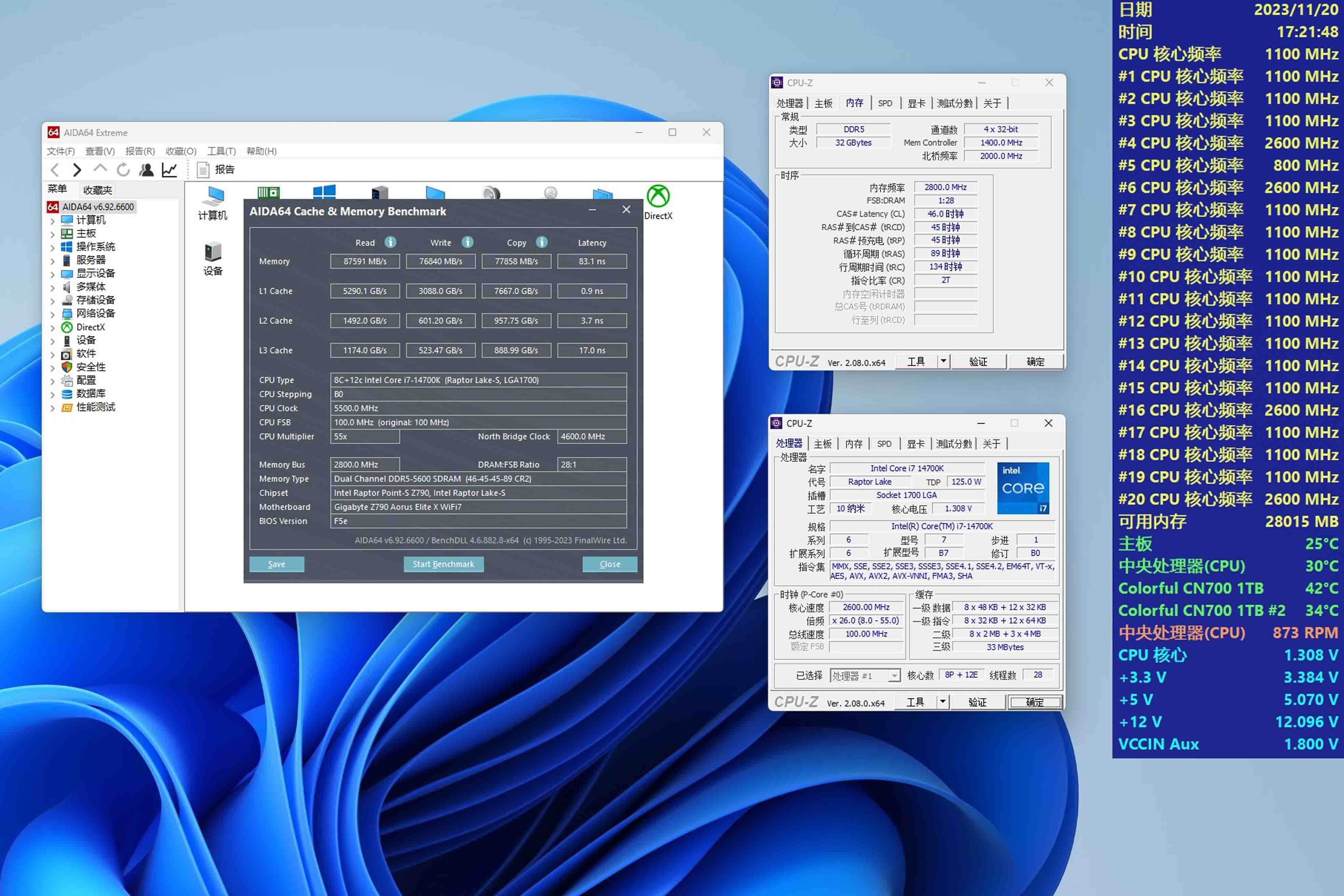Viewport: 1344px width, 896px height.
Task: Switch to 显卡 tab in upper CPU-Z
Action: [916, 103]
